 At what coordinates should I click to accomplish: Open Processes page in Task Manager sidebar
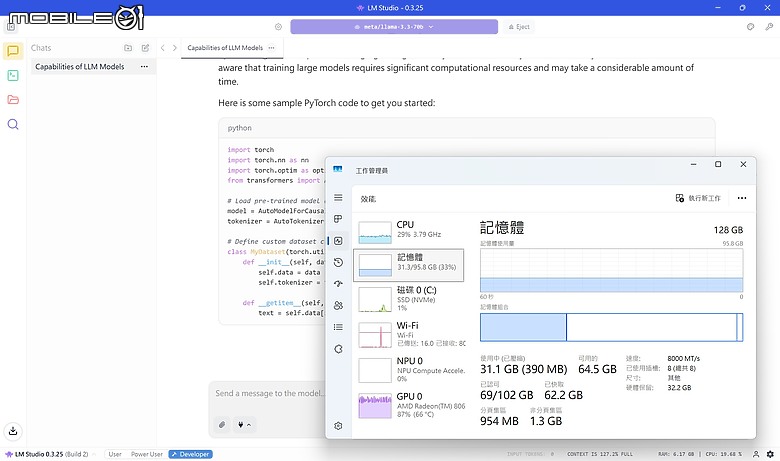tap(338, 219)
